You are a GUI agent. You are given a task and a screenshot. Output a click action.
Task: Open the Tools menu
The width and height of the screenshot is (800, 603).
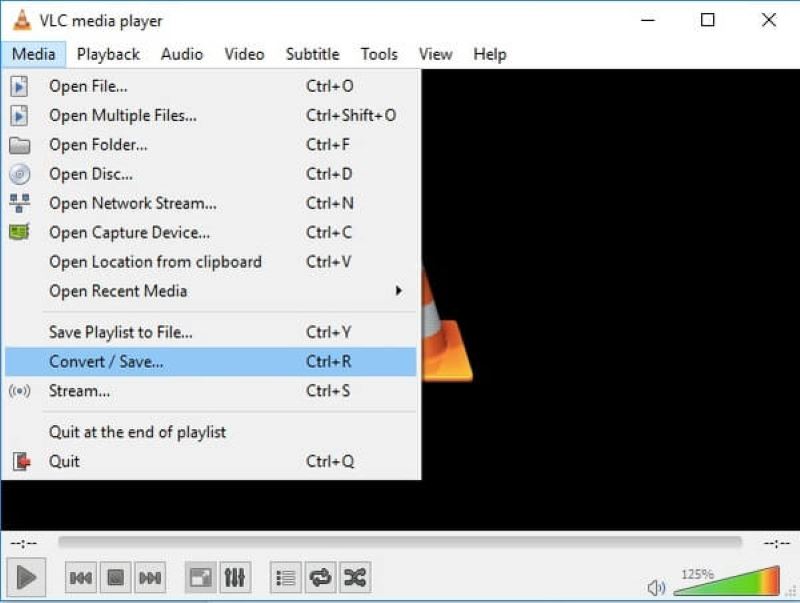coord(378,54)
